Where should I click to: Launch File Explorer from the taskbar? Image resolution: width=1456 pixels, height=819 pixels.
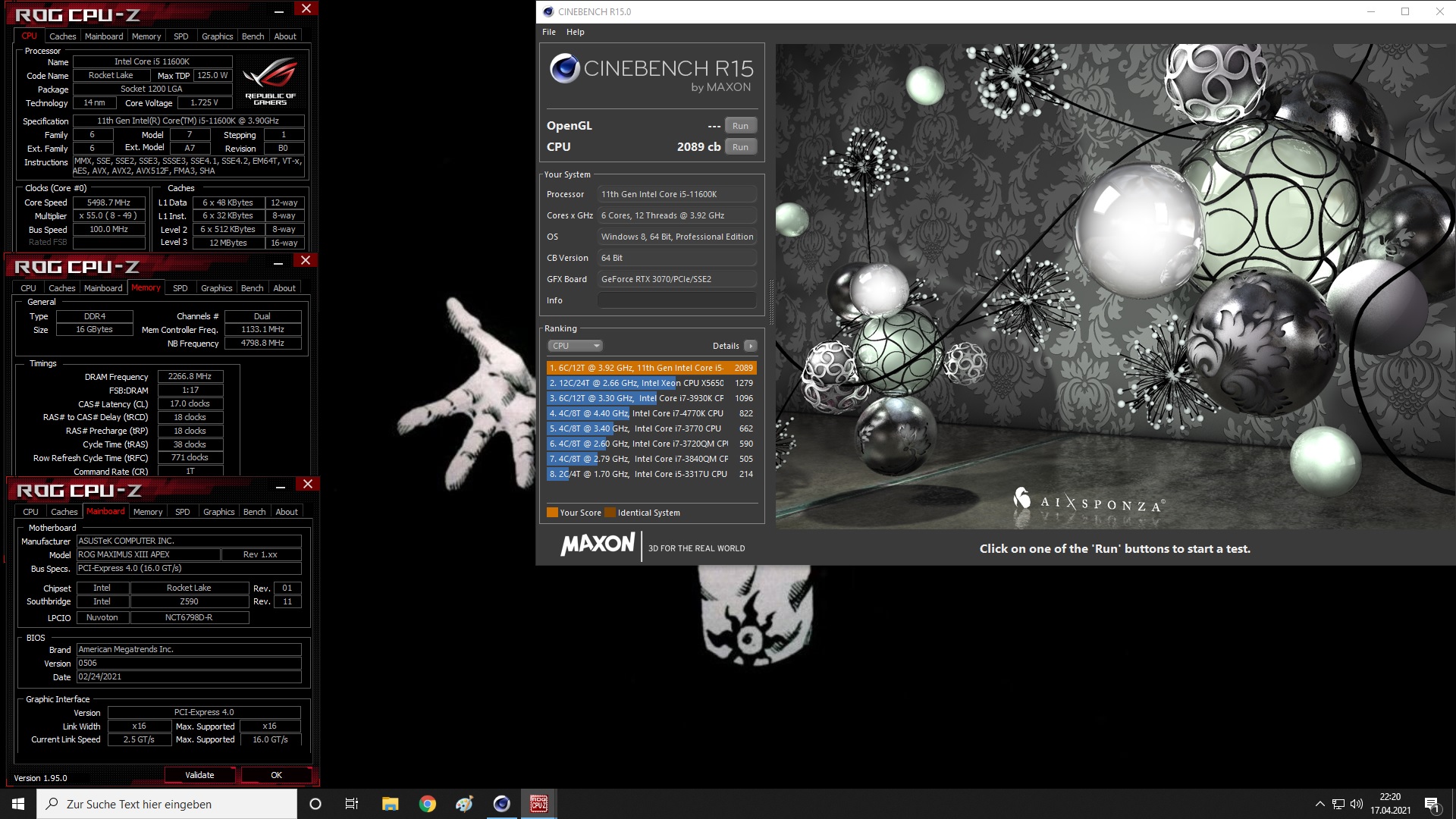tap(390, 804)
